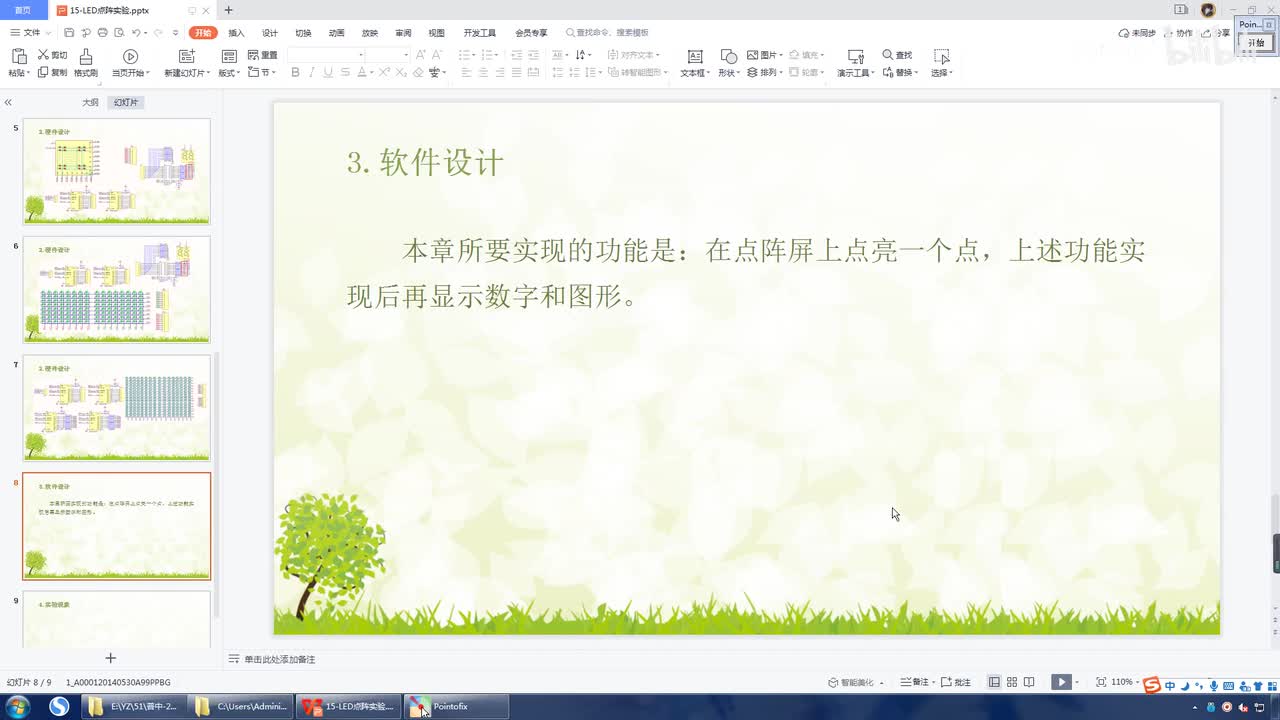The image size is (1280, 720).
Task: Cut the selection with the scissors icon
Action: 43,55
